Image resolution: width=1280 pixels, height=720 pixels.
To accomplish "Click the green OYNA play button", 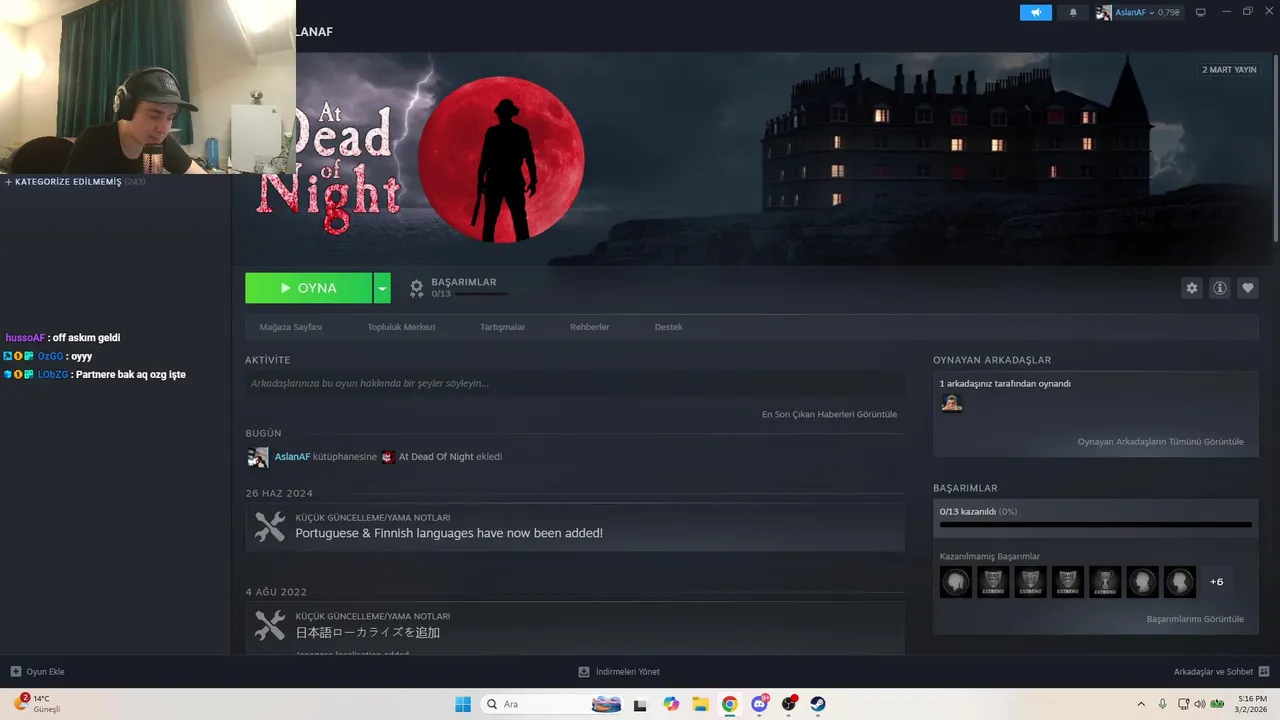I will point(308,288).
